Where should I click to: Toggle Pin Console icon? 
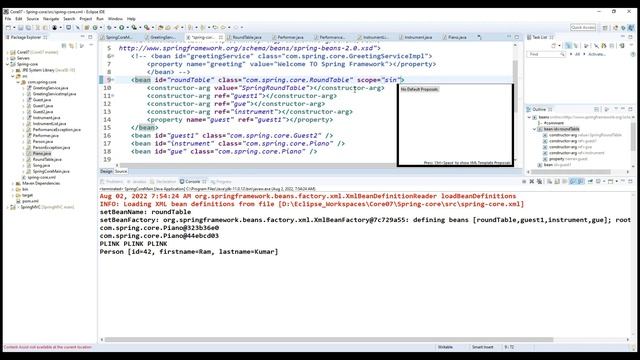[x=590, y=181]
